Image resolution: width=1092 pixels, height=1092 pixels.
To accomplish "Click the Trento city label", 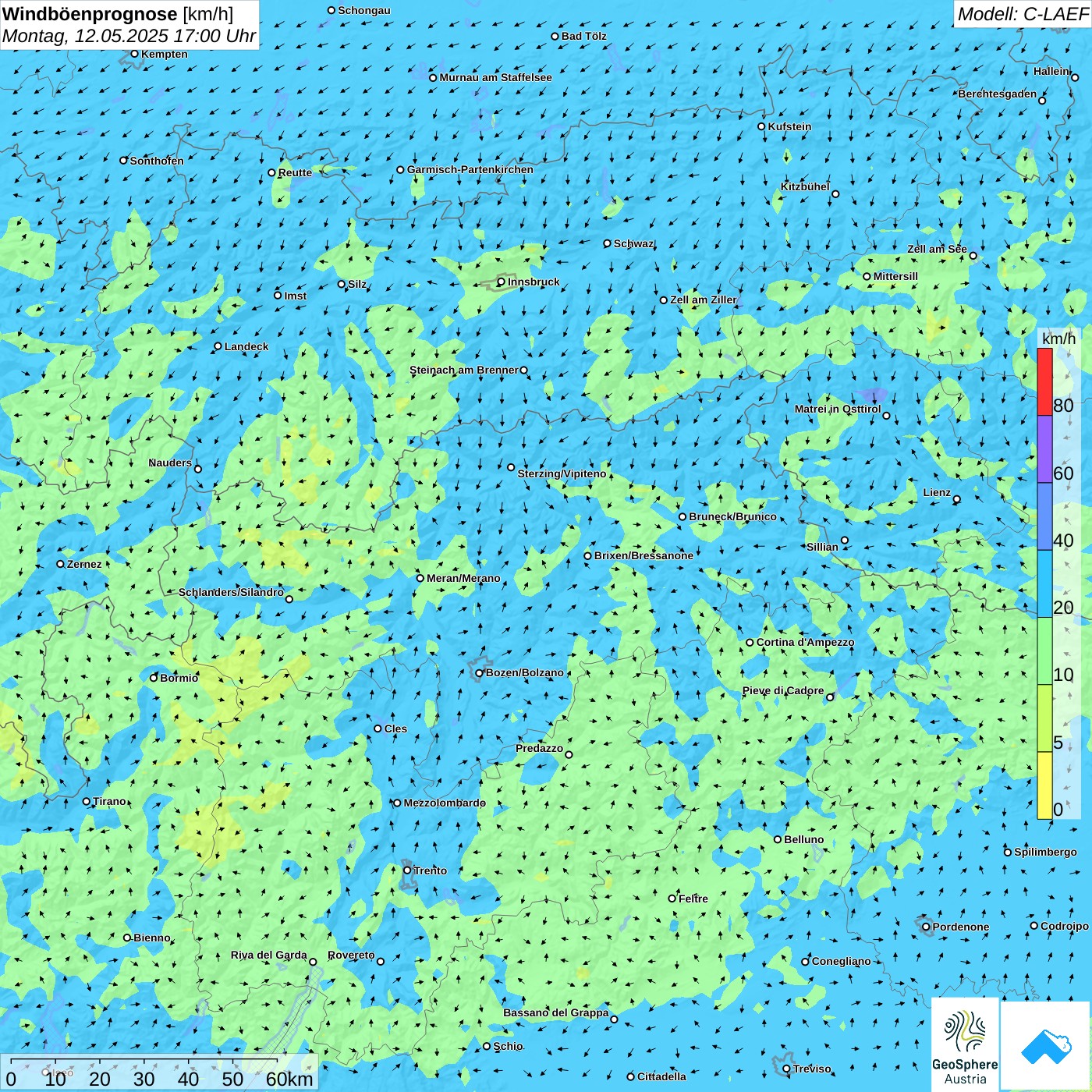I will (x=430, y=870).
